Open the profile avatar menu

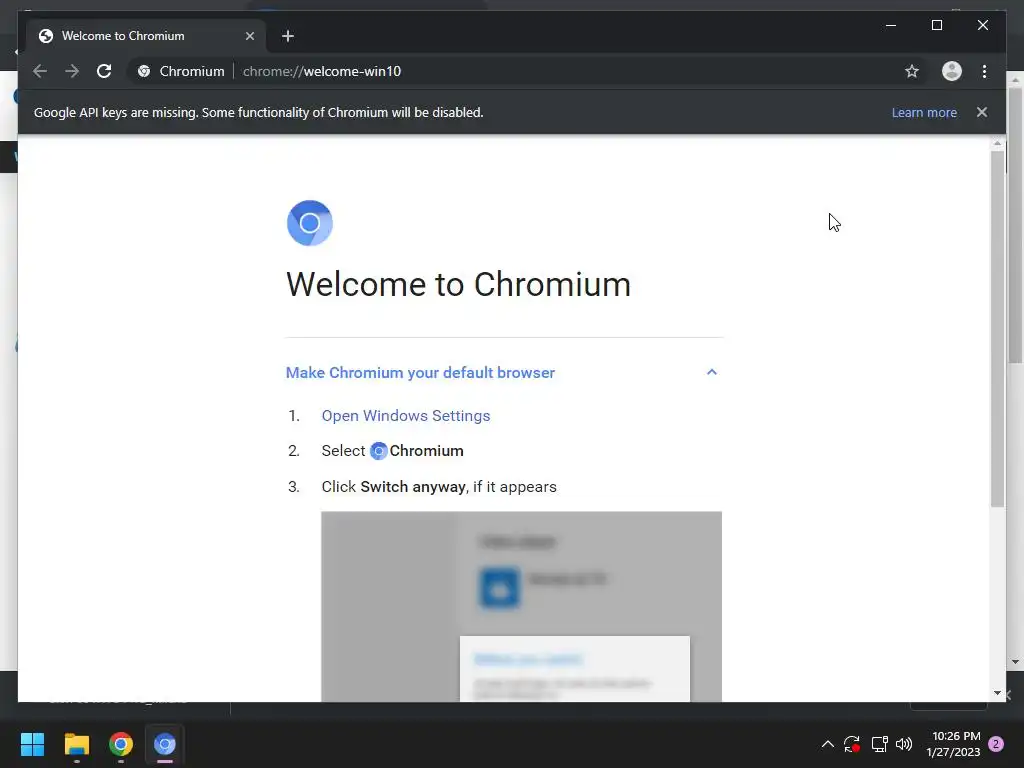coord(952,71)
